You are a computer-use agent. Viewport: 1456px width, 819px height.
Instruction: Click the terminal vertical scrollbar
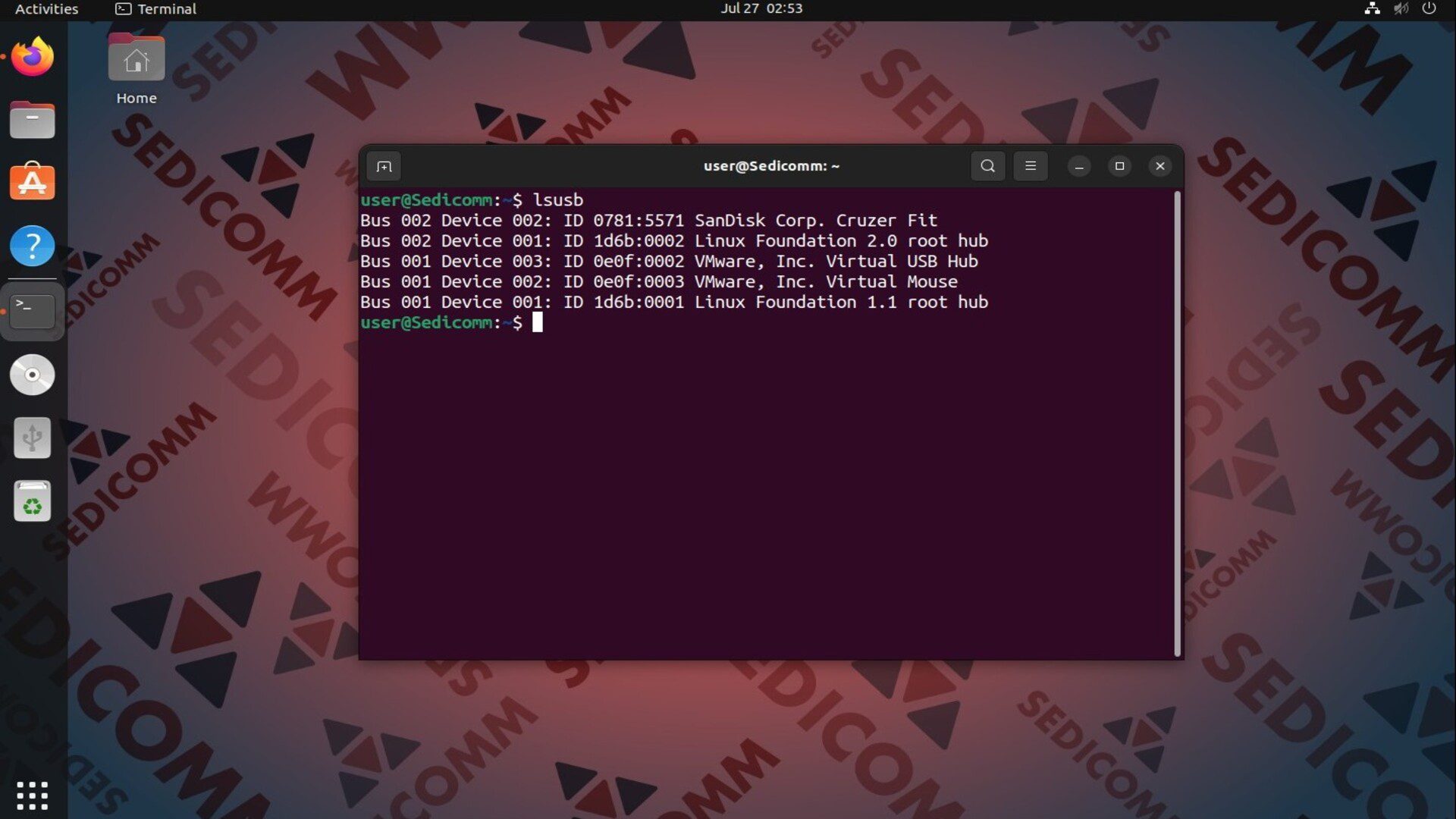[1177, 423]
